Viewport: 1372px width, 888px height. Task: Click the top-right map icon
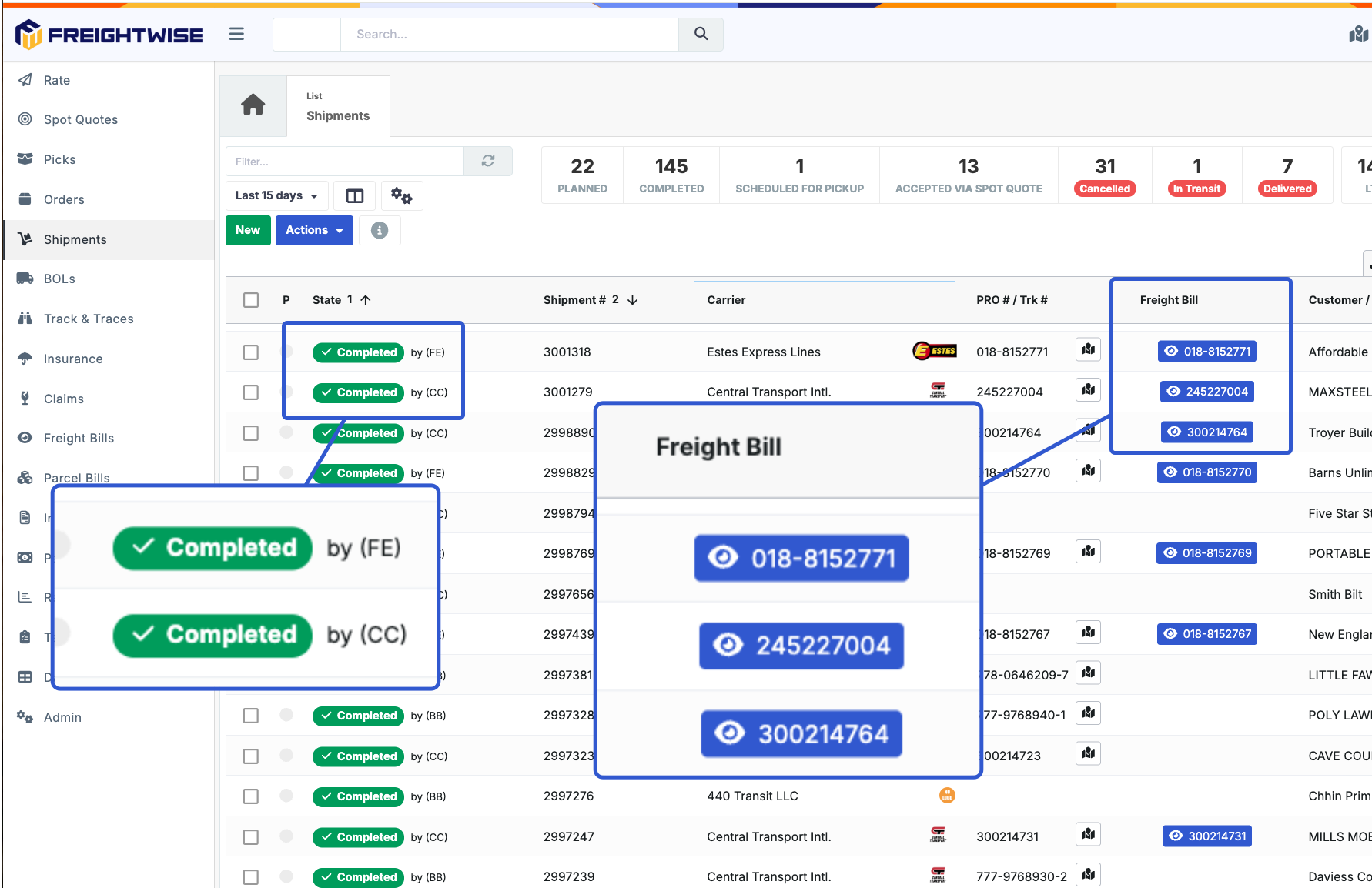coord(1358,34)
